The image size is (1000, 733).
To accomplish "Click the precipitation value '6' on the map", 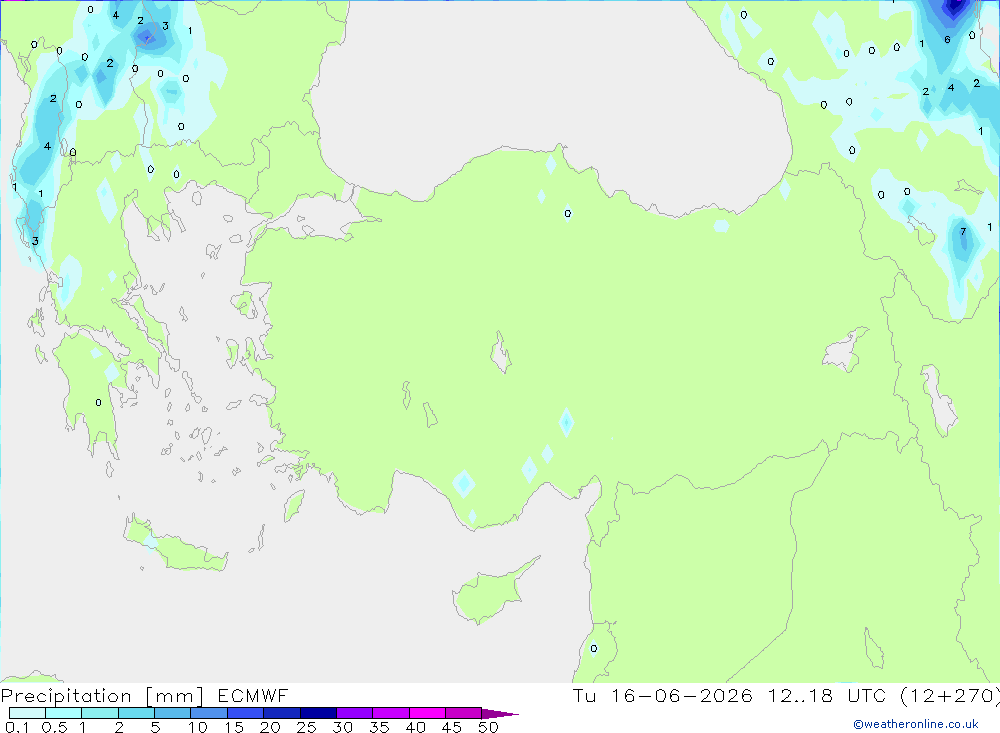I will (947, 40).
